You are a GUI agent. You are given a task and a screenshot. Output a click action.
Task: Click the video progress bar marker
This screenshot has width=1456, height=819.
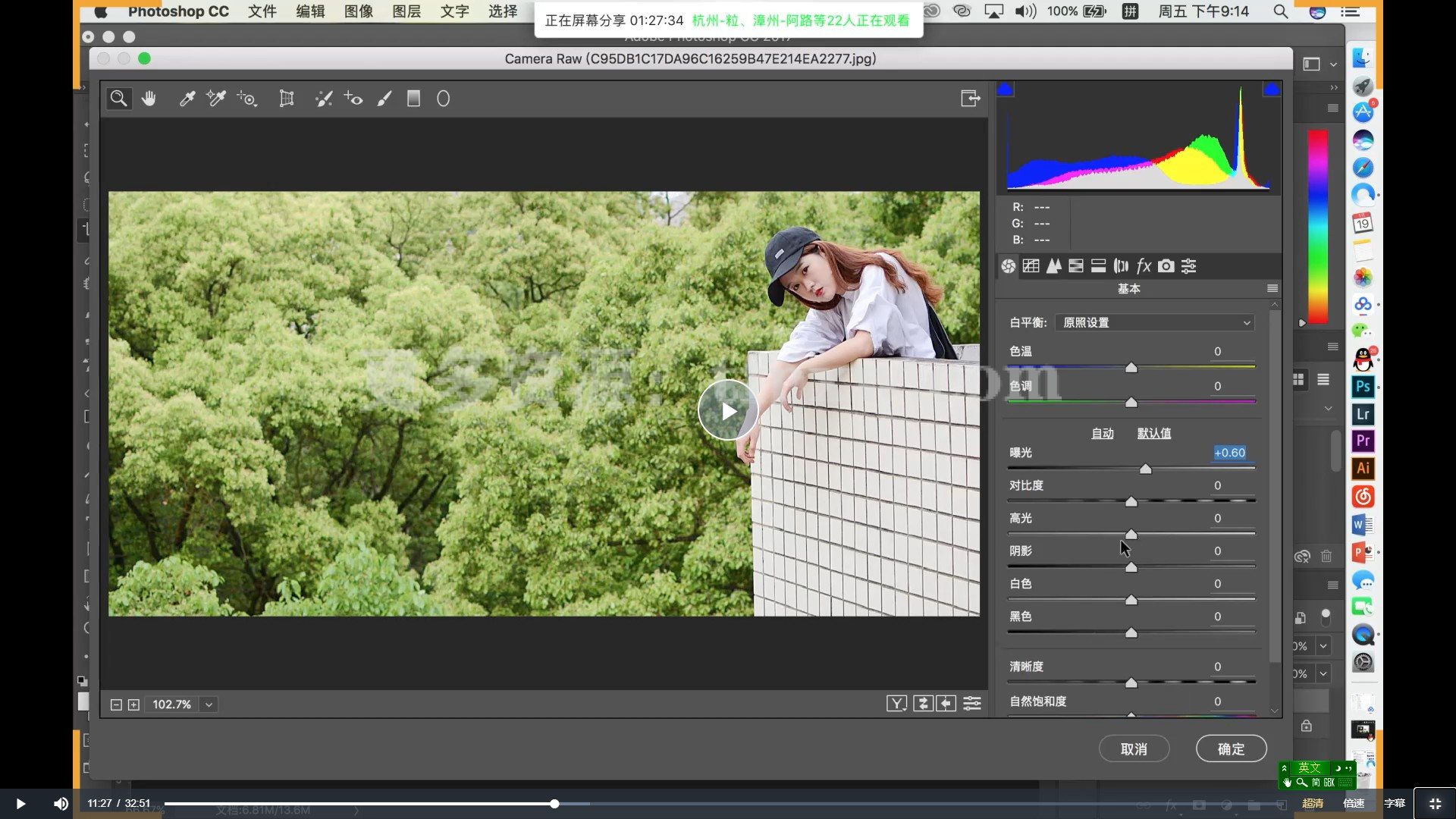point(554,804)
